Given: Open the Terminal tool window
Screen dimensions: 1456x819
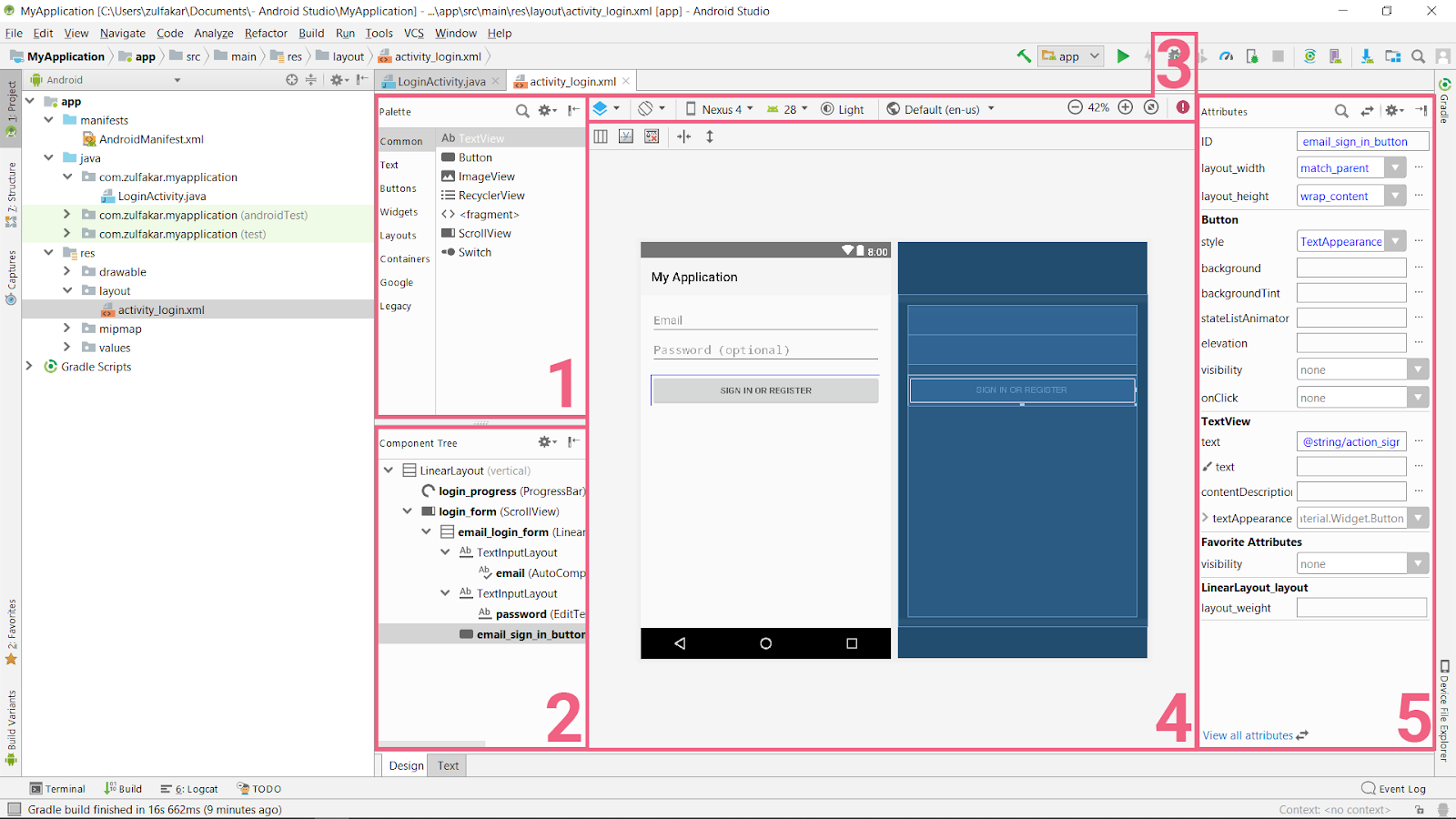Looking at the screenshot, I should point(57,789).
